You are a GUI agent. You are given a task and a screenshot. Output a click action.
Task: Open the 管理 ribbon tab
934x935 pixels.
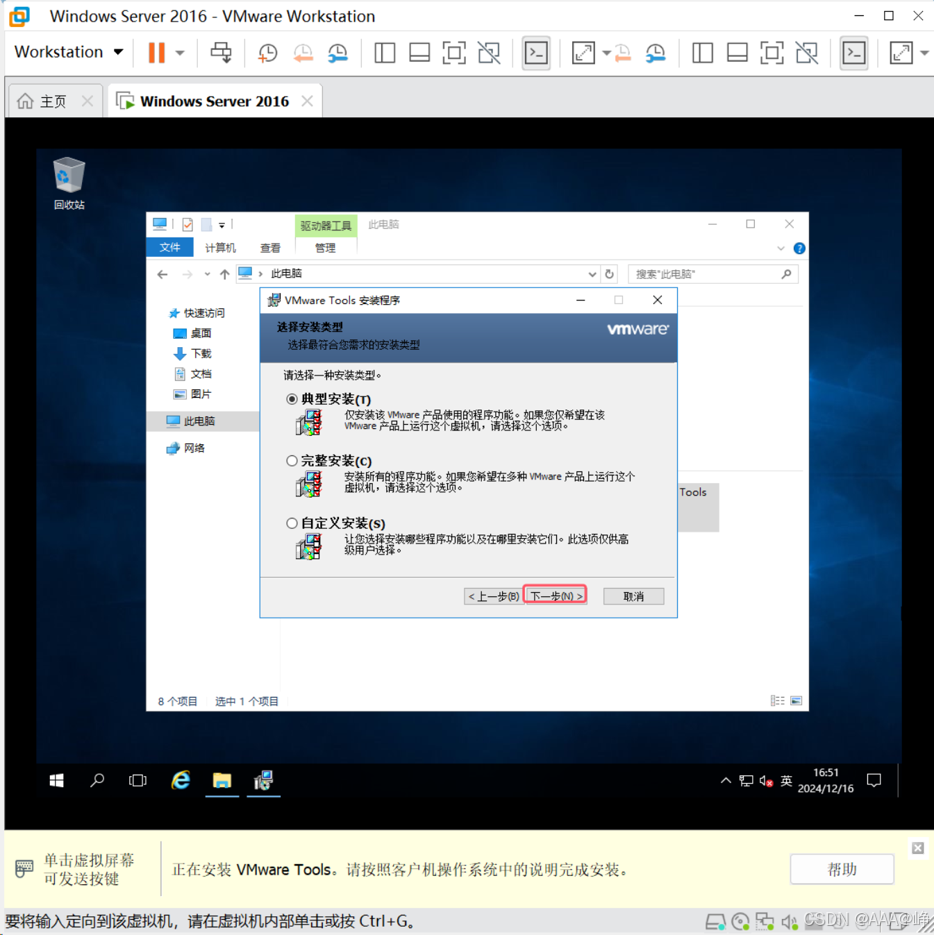(x=325, y=247)
